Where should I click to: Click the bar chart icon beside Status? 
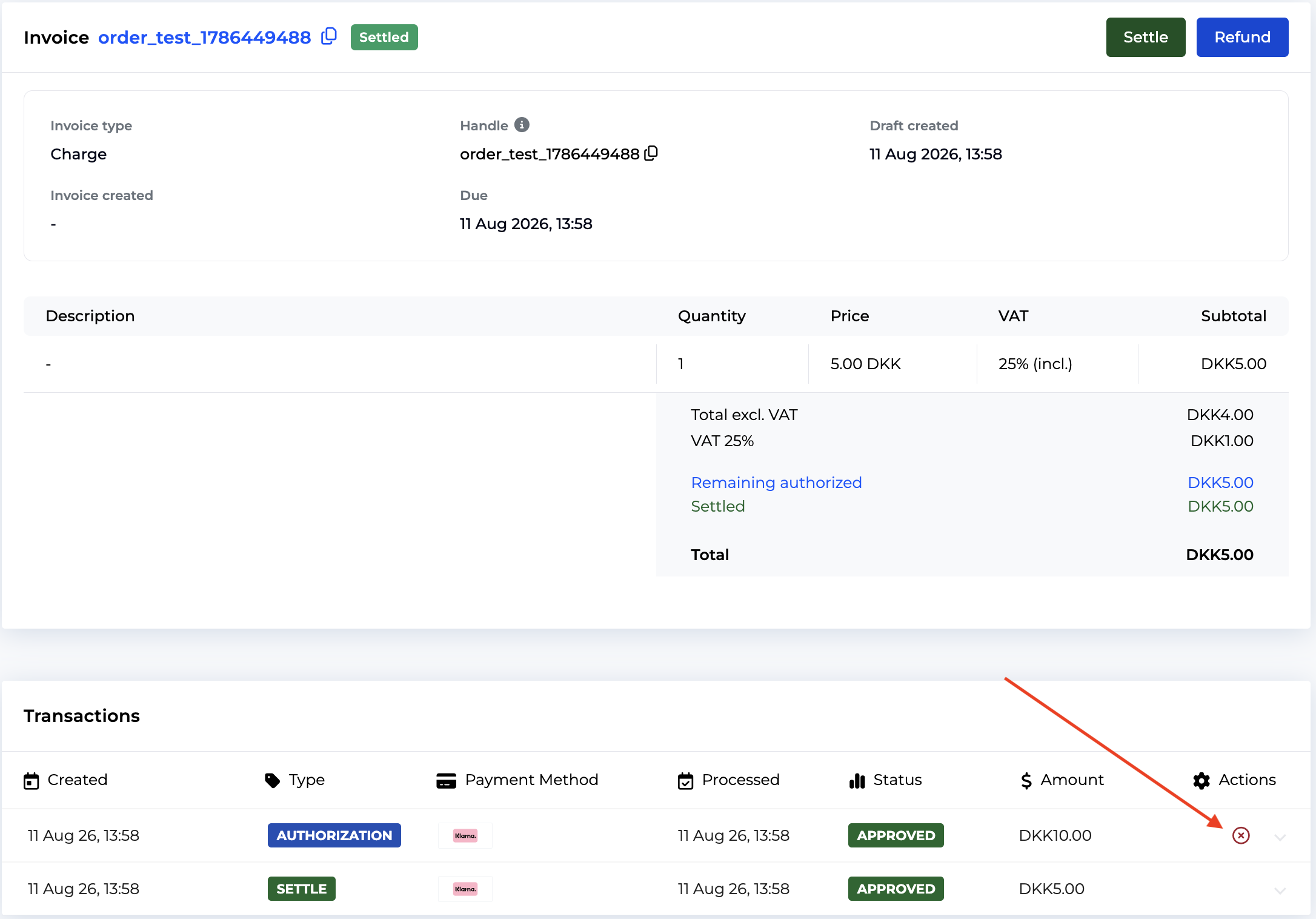pos(857,781)
